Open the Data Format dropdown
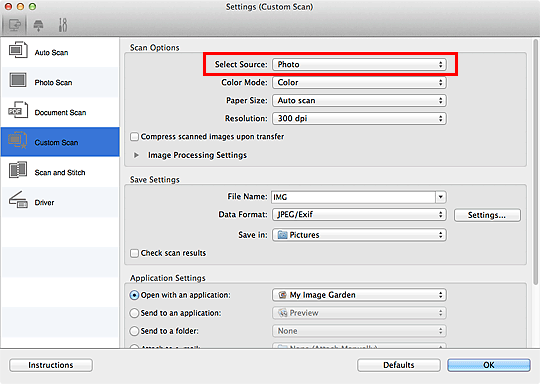540x384 pixels. [x=359, y=215]
